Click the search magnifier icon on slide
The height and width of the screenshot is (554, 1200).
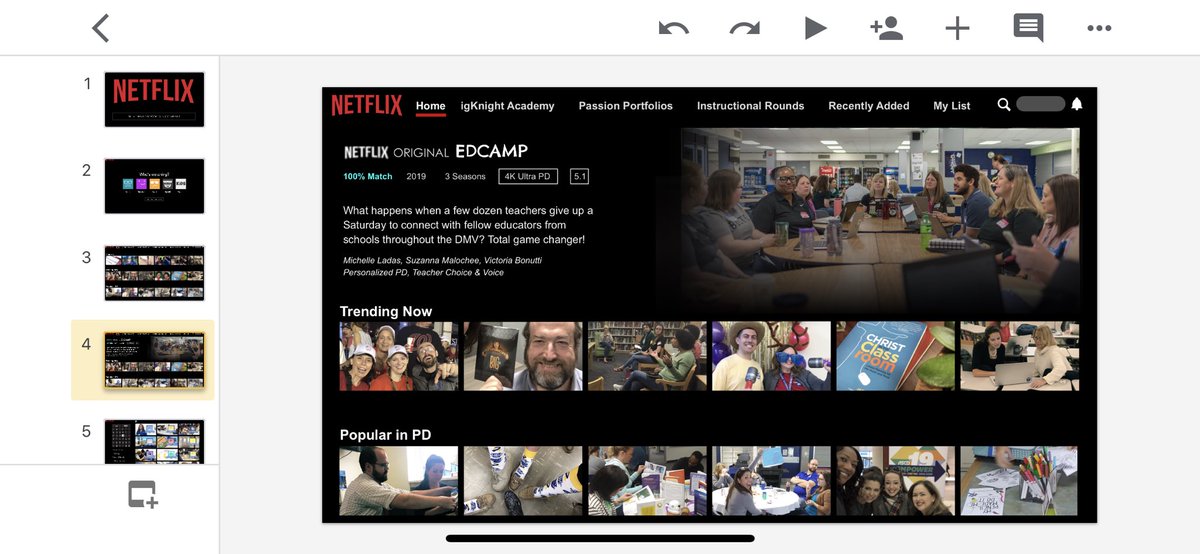(x=1004, y=104)
